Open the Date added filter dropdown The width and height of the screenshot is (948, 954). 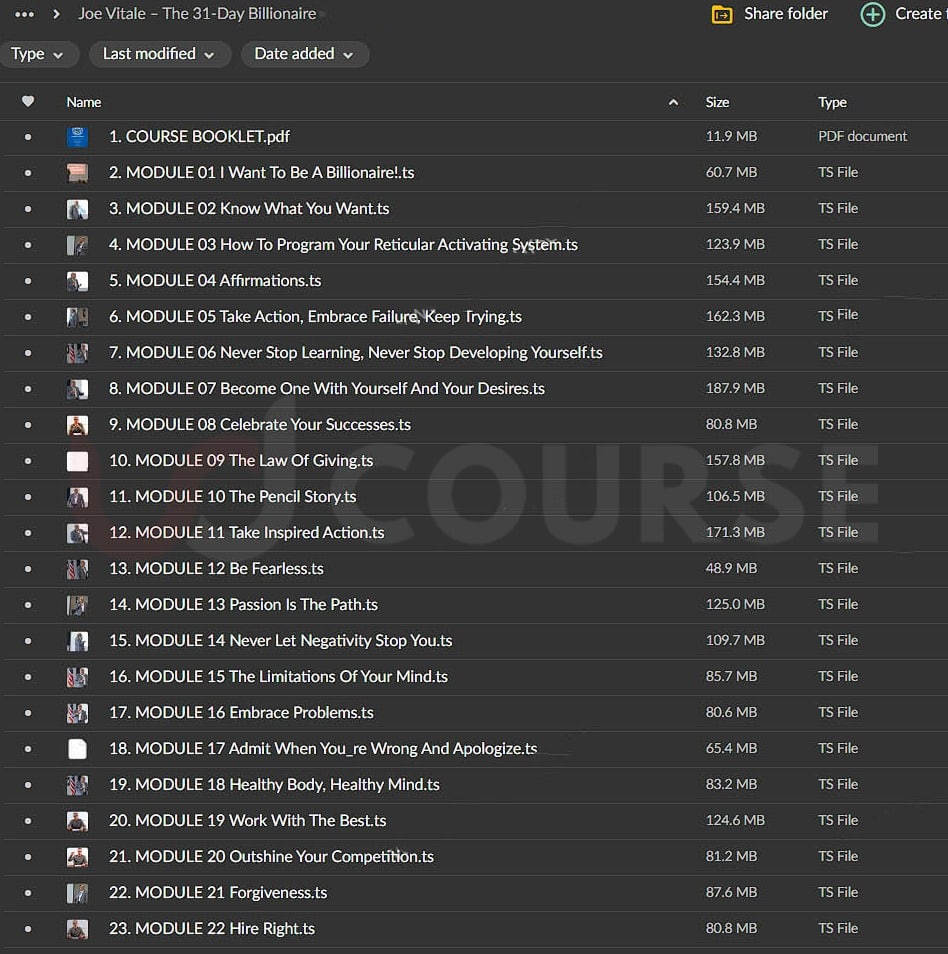(x=304, y=54)
